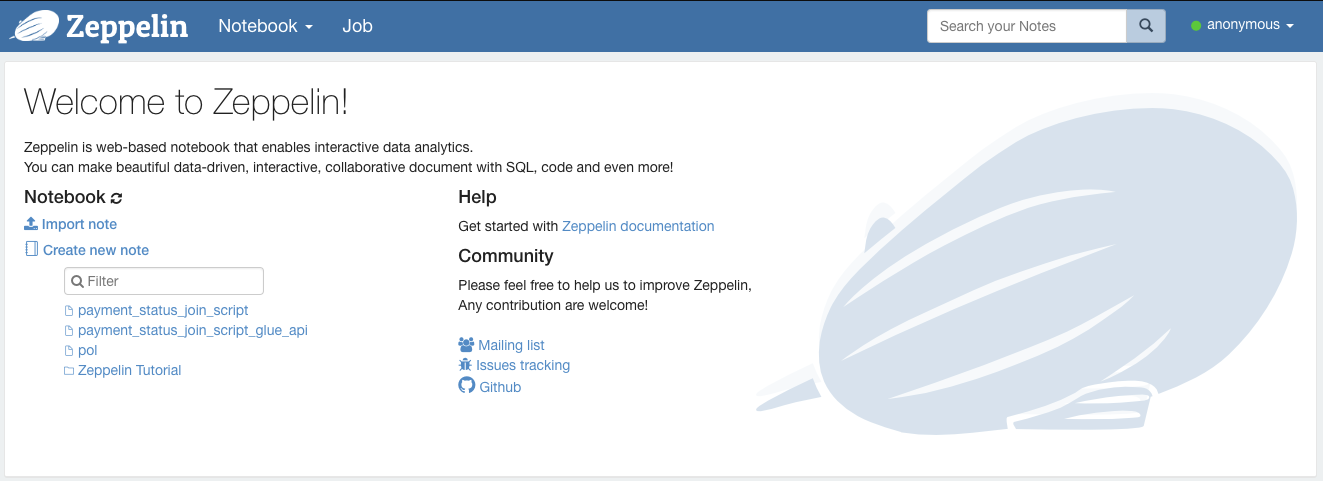The width and height of the screenshot is (1323, 481).
Task: Expand the Zeppelin Tutorial folder
Action: pyautogui.click(x=129, y=370)
